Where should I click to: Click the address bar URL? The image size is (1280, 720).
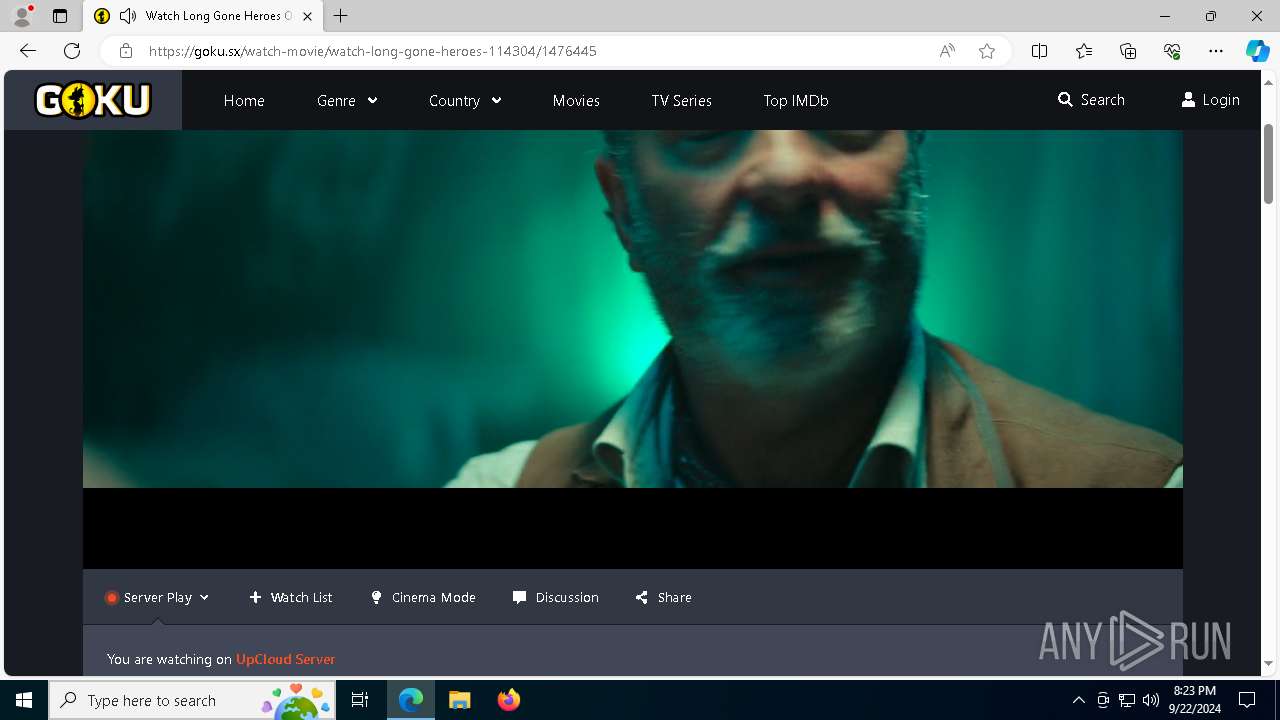pyautogui.click(x=373, y=51)
